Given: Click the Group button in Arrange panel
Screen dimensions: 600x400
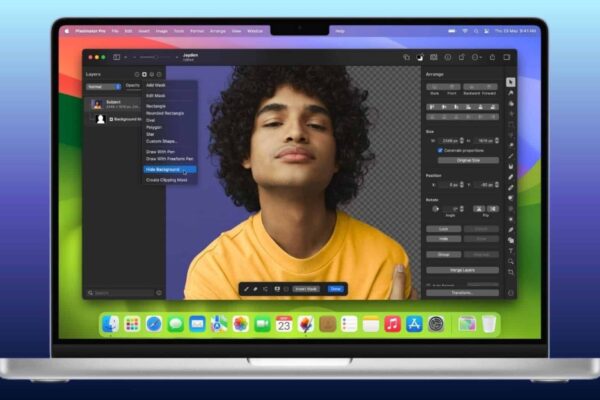Looking at the screenshot, I should pyautogui.click(x=443, y=255).
